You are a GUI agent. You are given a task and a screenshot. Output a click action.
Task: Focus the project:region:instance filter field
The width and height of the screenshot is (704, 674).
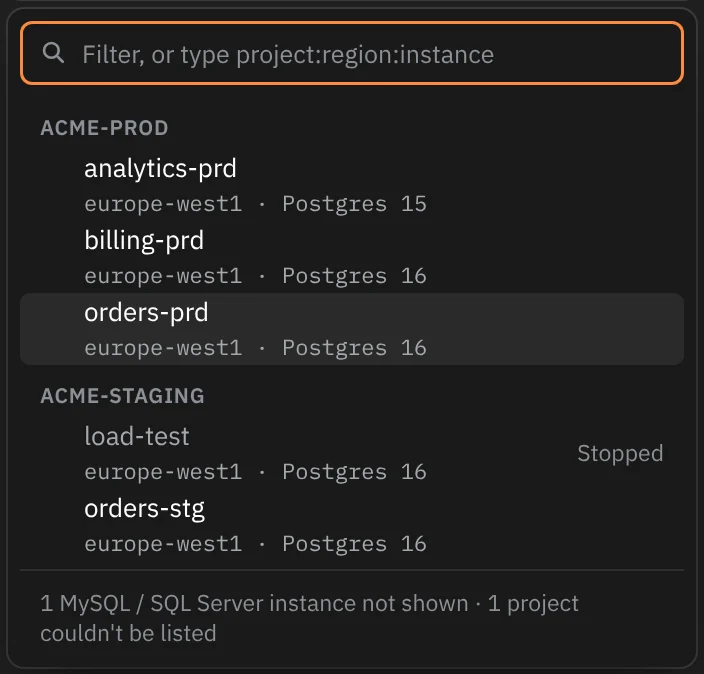tap(352, 53)
